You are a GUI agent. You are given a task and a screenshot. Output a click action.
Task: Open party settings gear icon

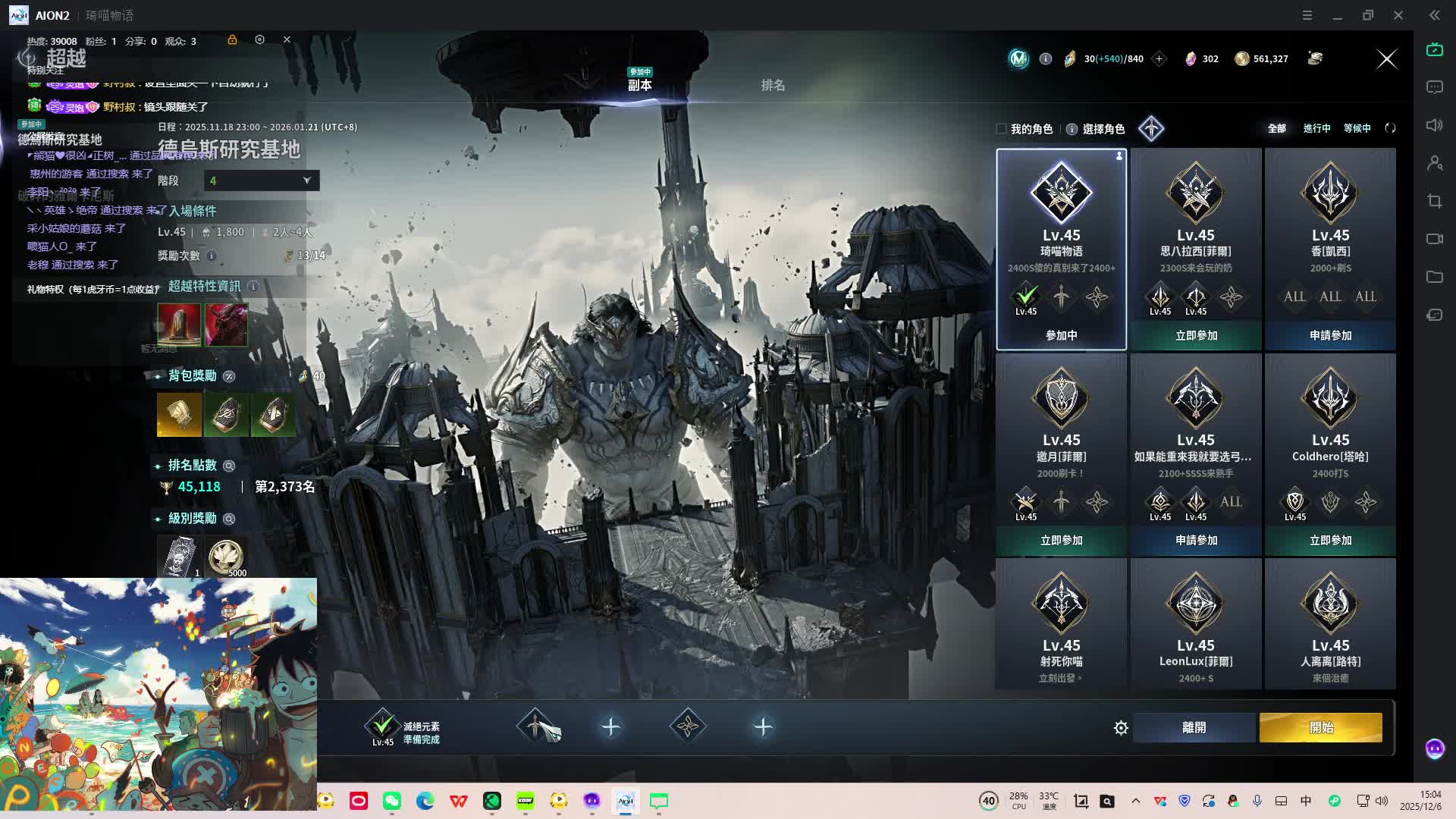coord(1121,728)
